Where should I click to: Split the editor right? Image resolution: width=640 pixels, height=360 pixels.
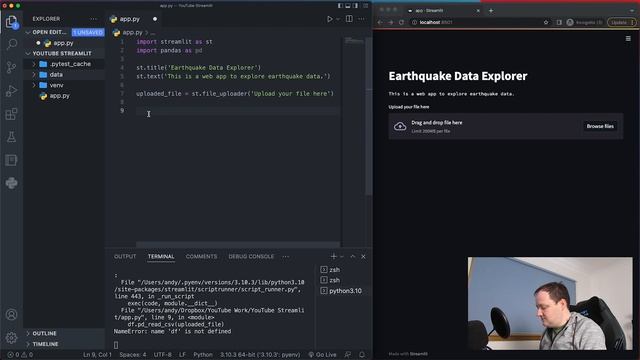click(349, 19)
